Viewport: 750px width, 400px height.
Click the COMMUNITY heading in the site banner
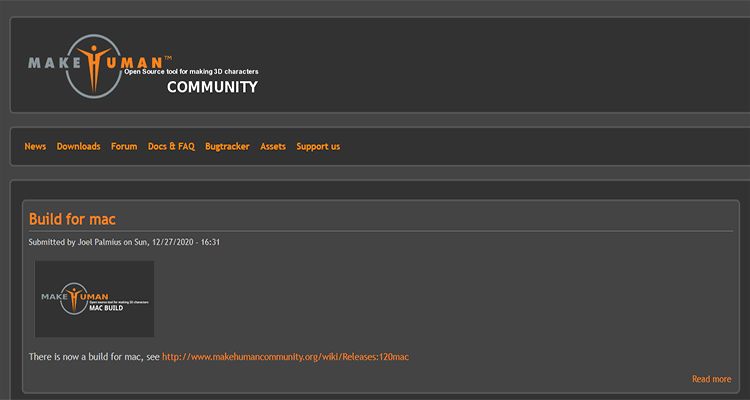[x=212, y=87]
